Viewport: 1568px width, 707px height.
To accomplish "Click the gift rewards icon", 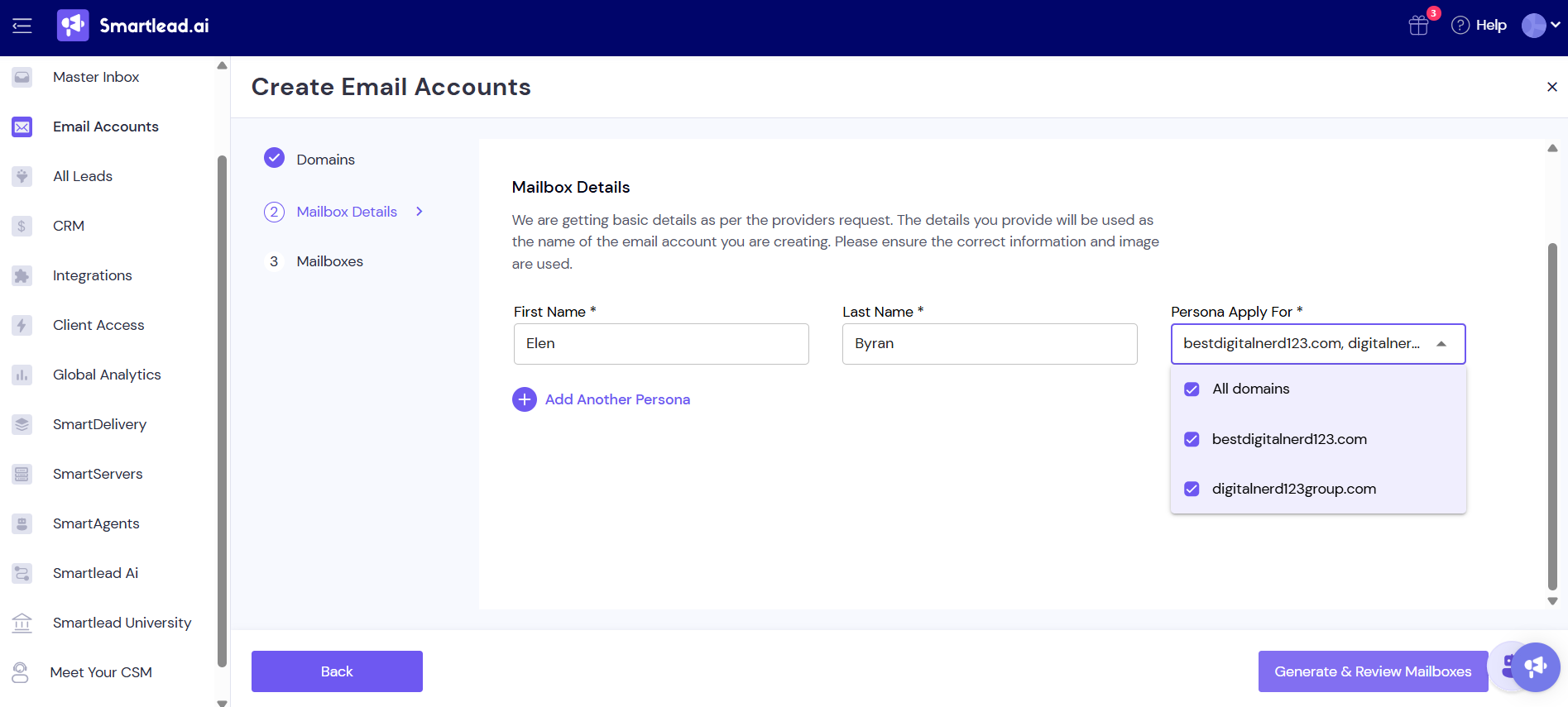I will pos(1418,26).
